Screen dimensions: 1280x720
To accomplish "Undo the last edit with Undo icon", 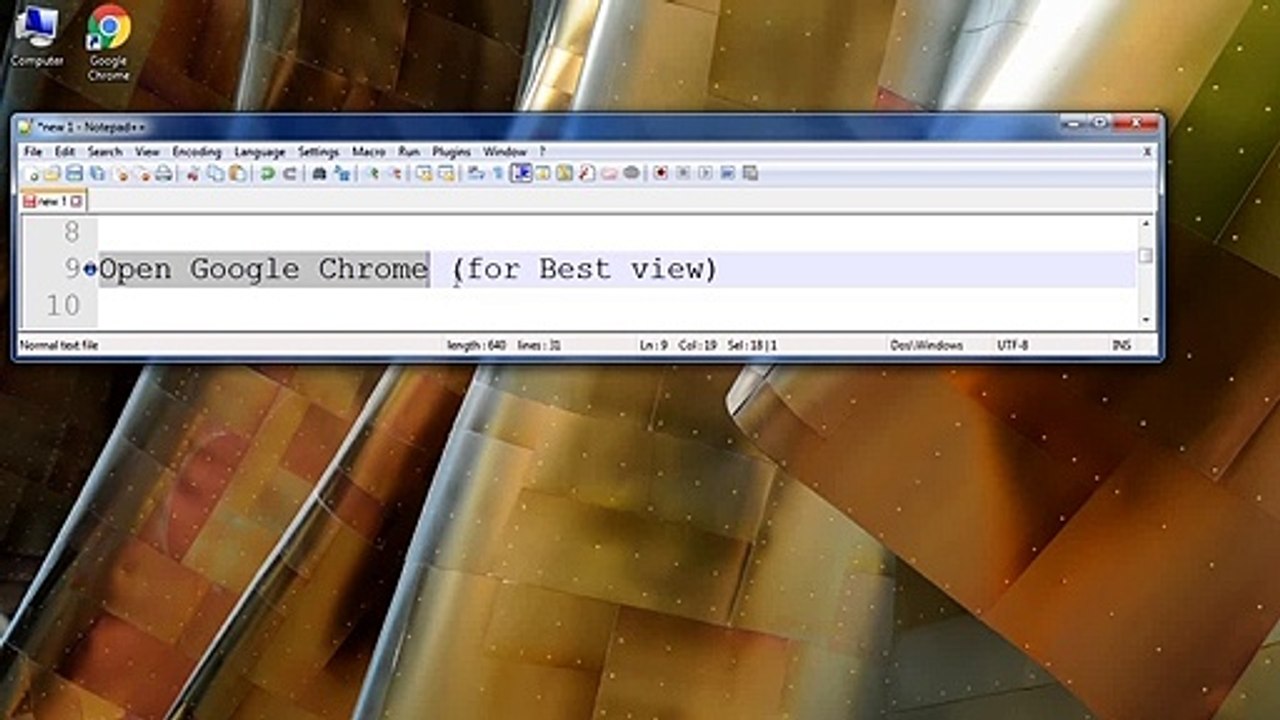I will (x=266, y=173).
